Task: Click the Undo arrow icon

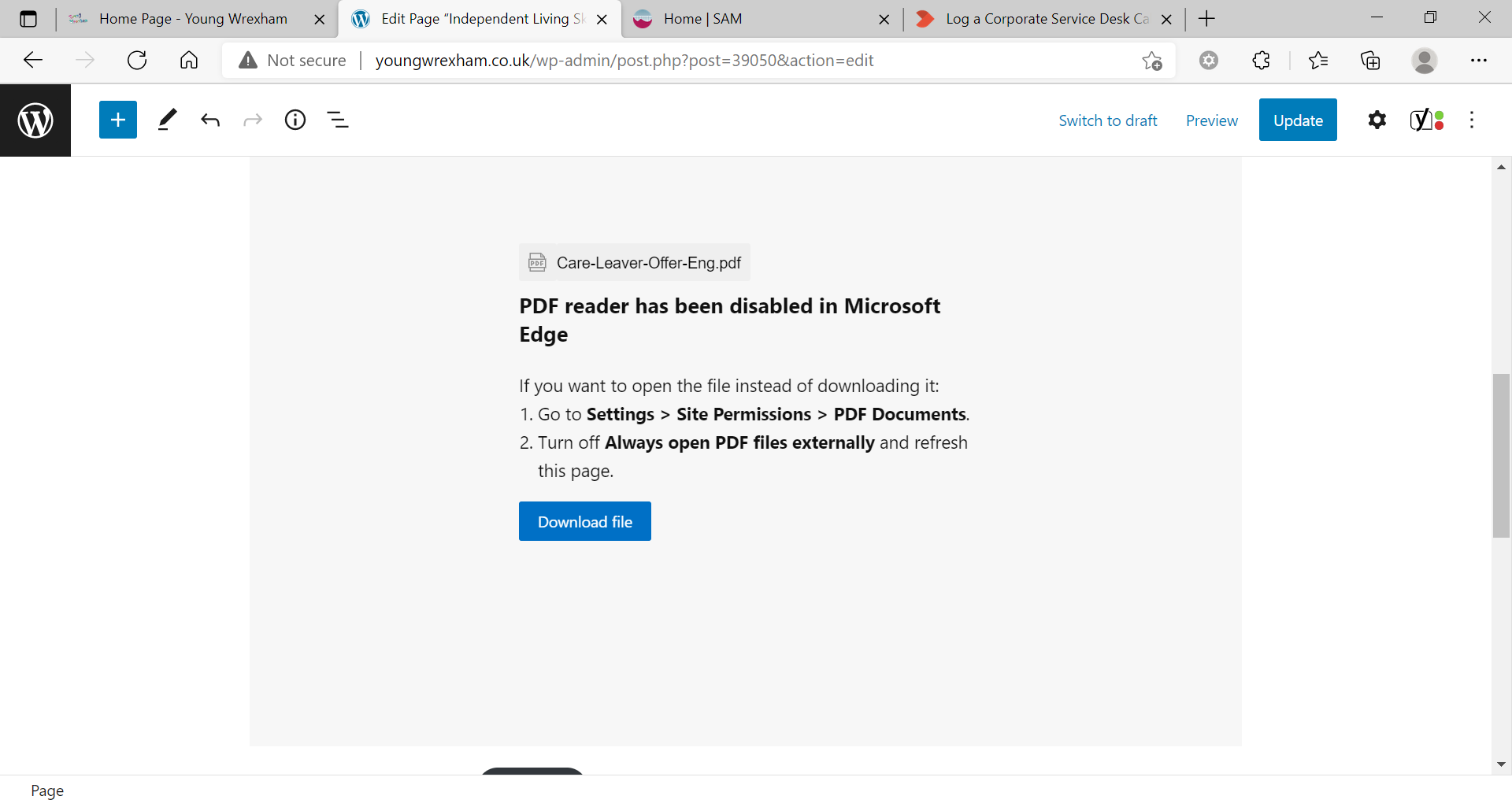Action: tap(210, 120)
